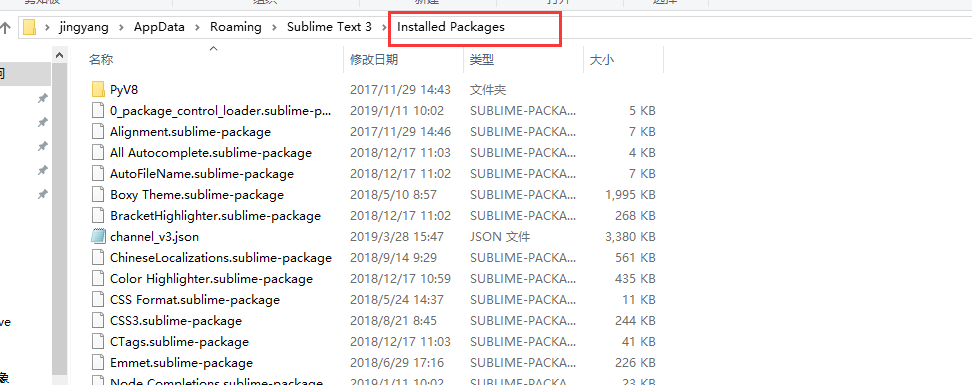This screenshot has height=385, width=972.
Task: Click the 2018/8/21 8:45 date cell
Action: 393,321
